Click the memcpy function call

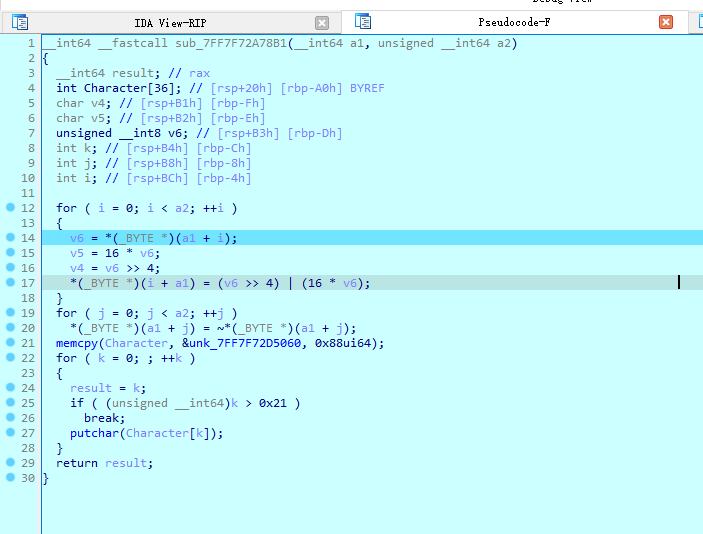pos(77,343)
